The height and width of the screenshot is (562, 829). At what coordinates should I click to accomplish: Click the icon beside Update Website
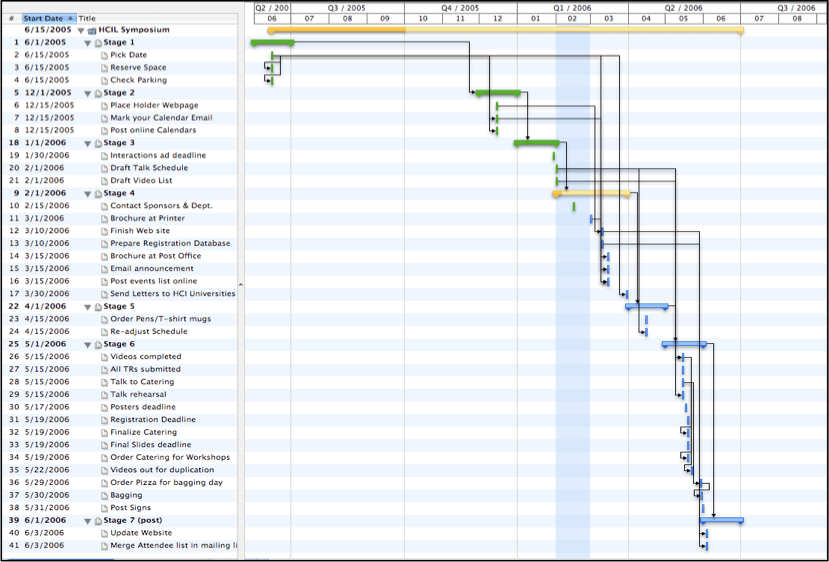coord(104,533)
